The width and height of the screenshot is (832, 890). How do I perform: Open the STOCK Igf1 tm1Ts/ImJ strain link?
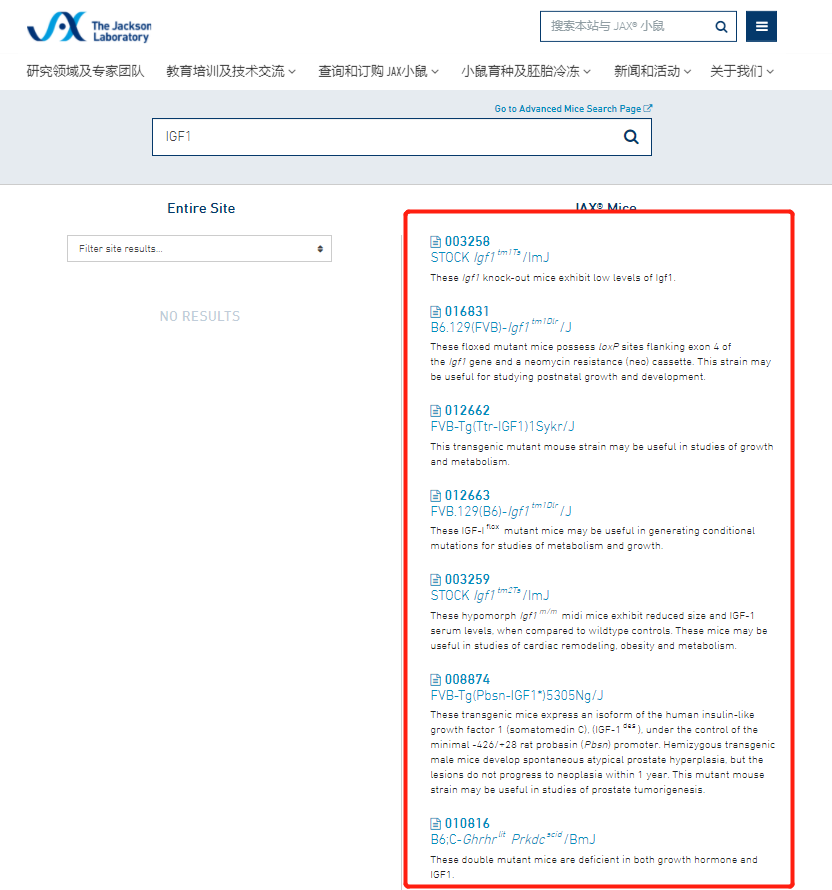click(490, 257)
